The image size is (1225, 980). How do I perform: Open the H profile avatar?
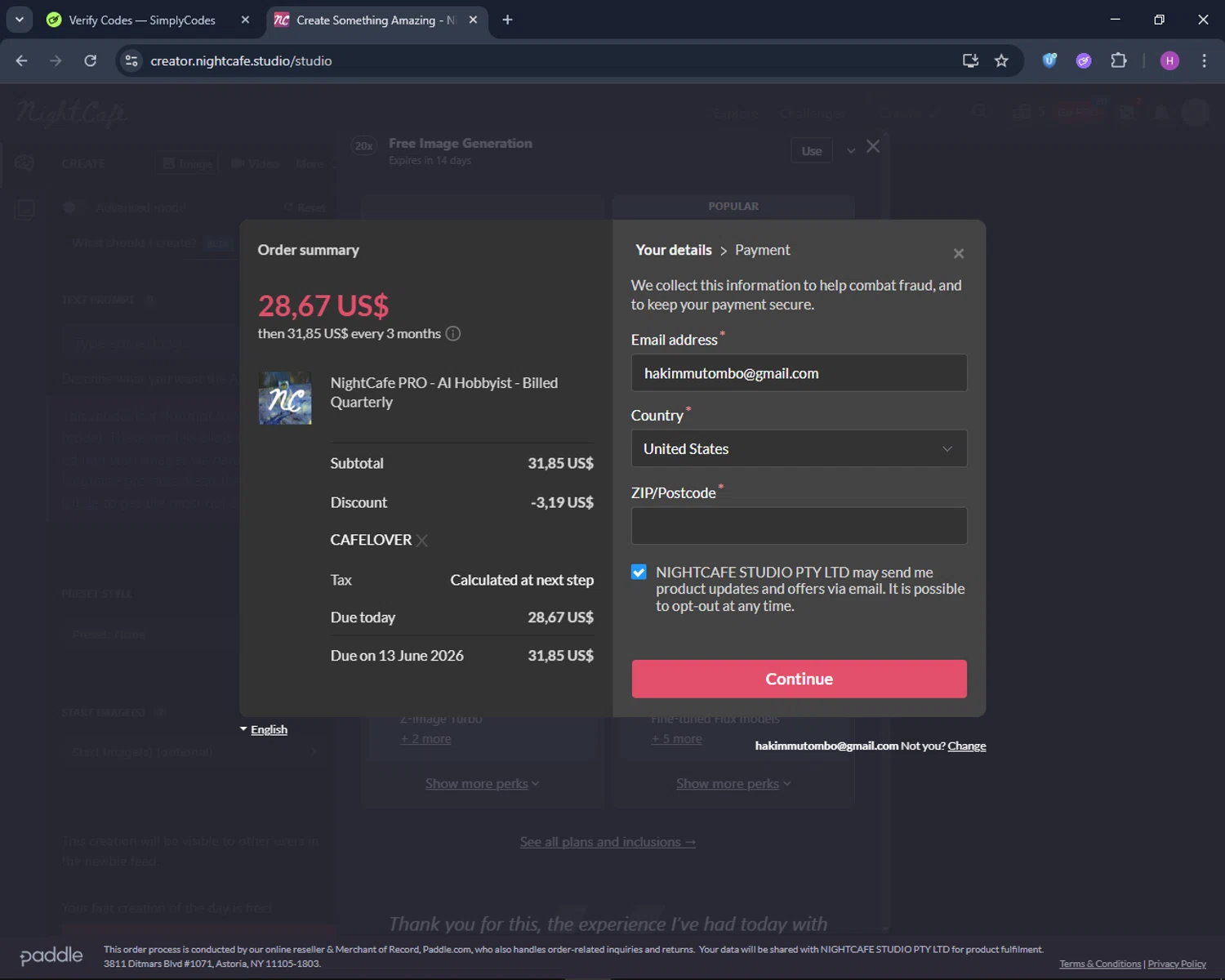[1169, 60]
